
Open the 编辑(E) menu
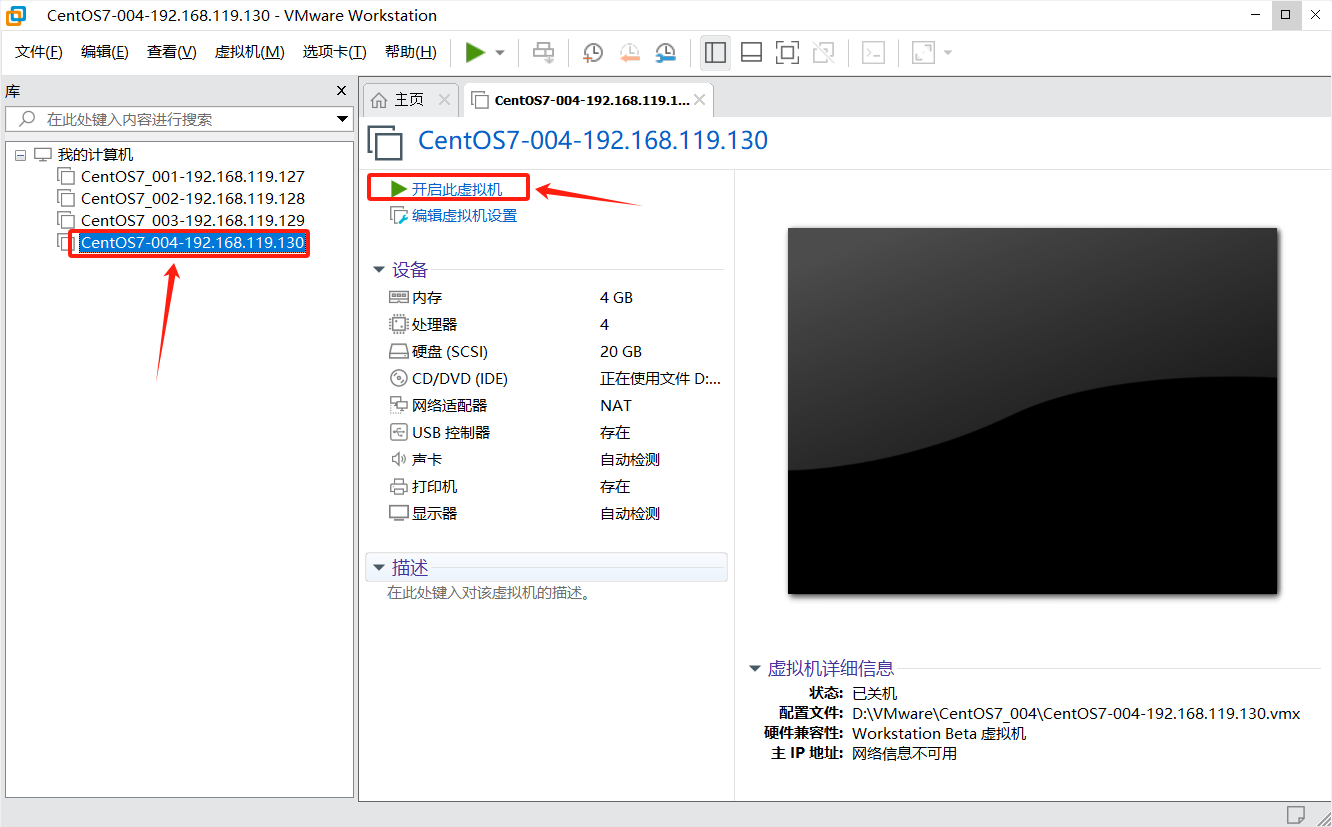pos(105,52)
